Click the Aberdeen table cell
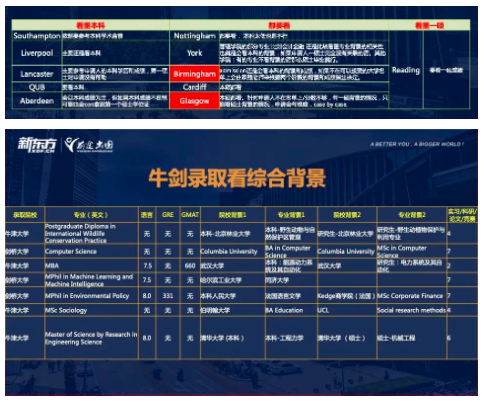This screenshot has height=402, width=485. (37, 101)
